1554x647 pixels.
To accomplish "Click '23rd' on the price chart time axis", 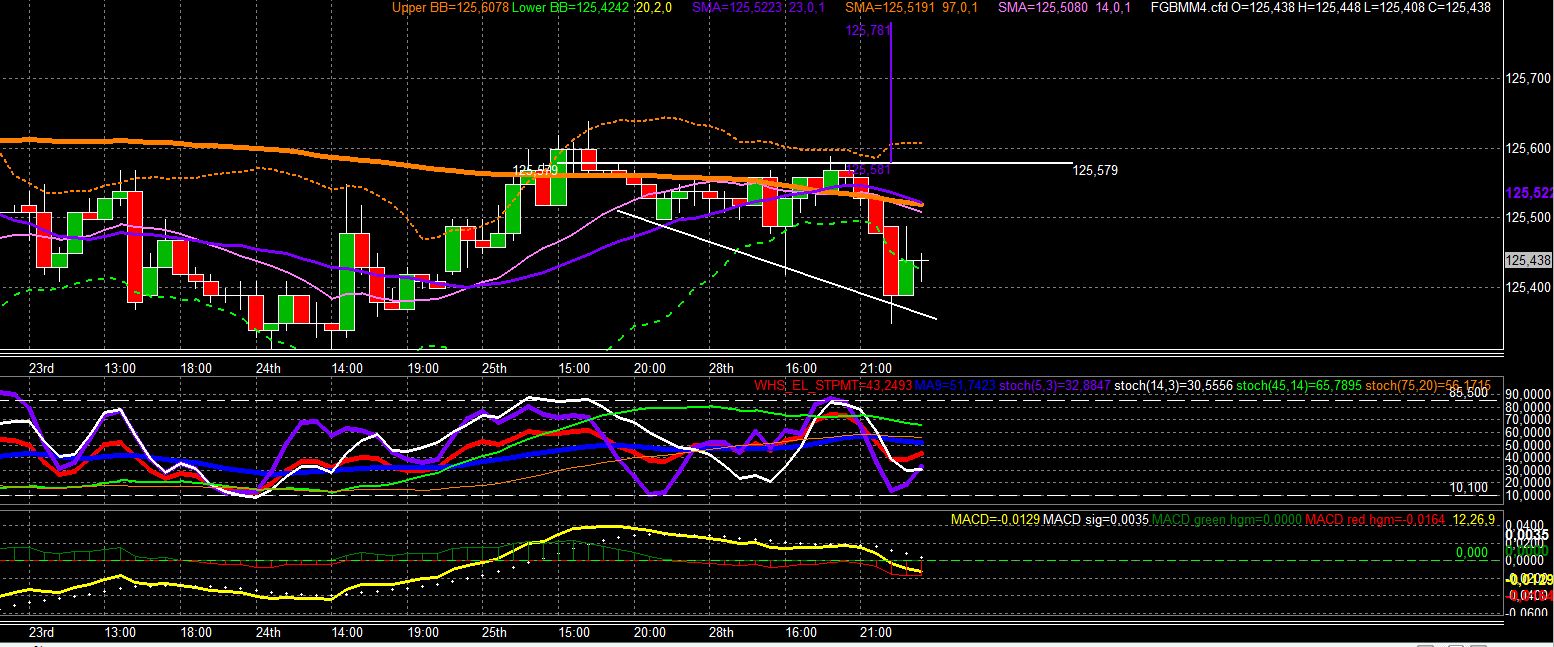I will (x=41, y=368).
